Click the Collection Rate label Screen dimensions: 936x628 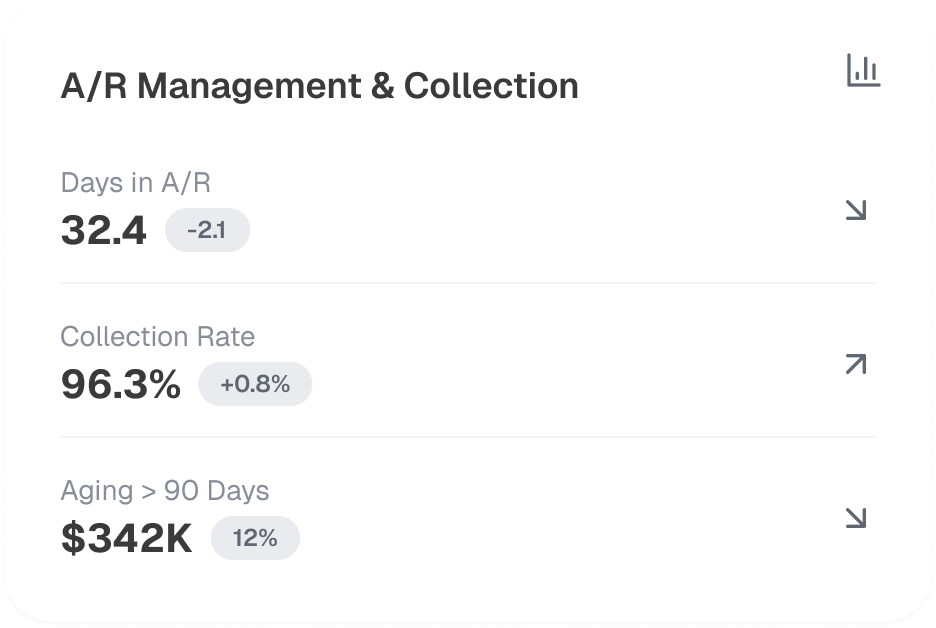[157, 337]
